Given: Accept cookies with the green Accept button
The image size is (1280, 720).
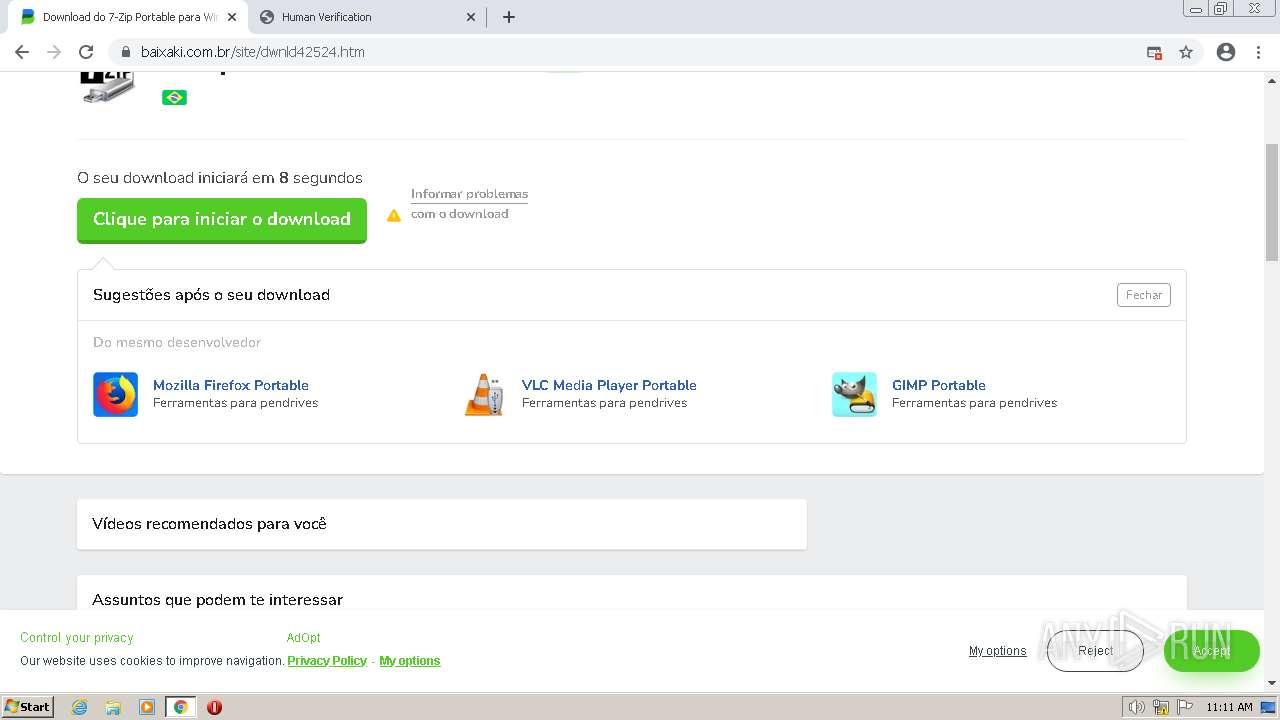Looking at the screenshot, I should (1211, 651).
